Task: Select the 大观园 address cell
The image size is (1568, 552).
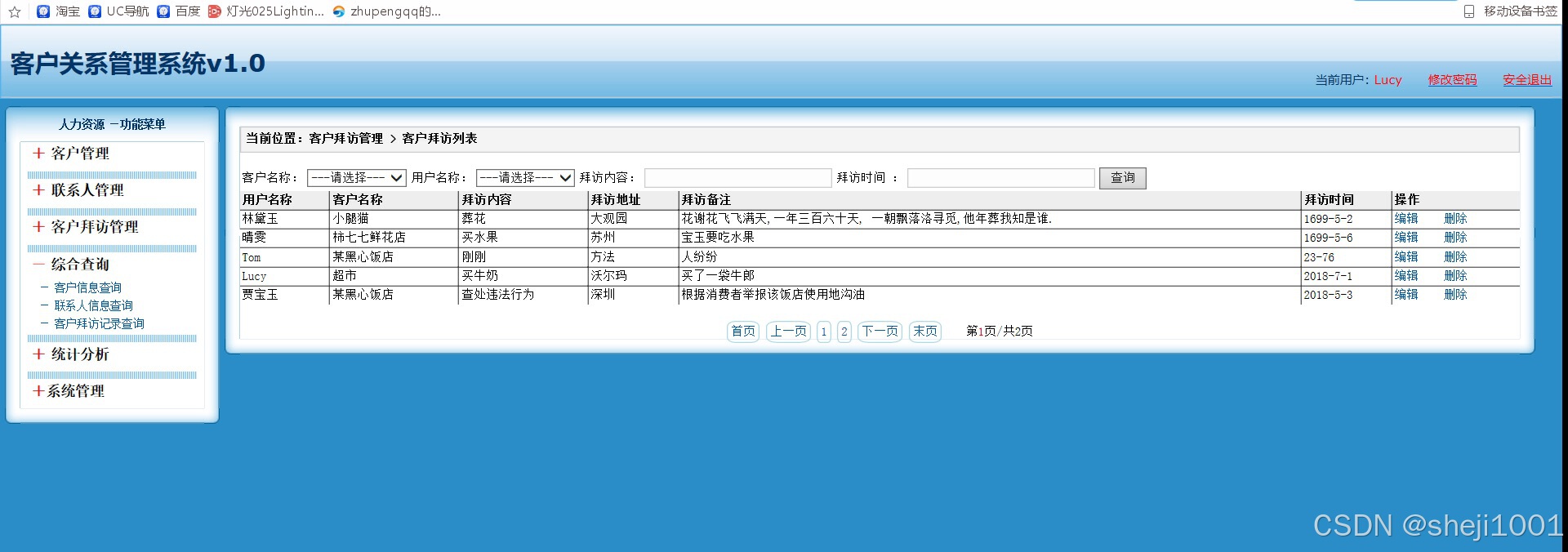Action: pyautogui.click(x=634, y=219)
